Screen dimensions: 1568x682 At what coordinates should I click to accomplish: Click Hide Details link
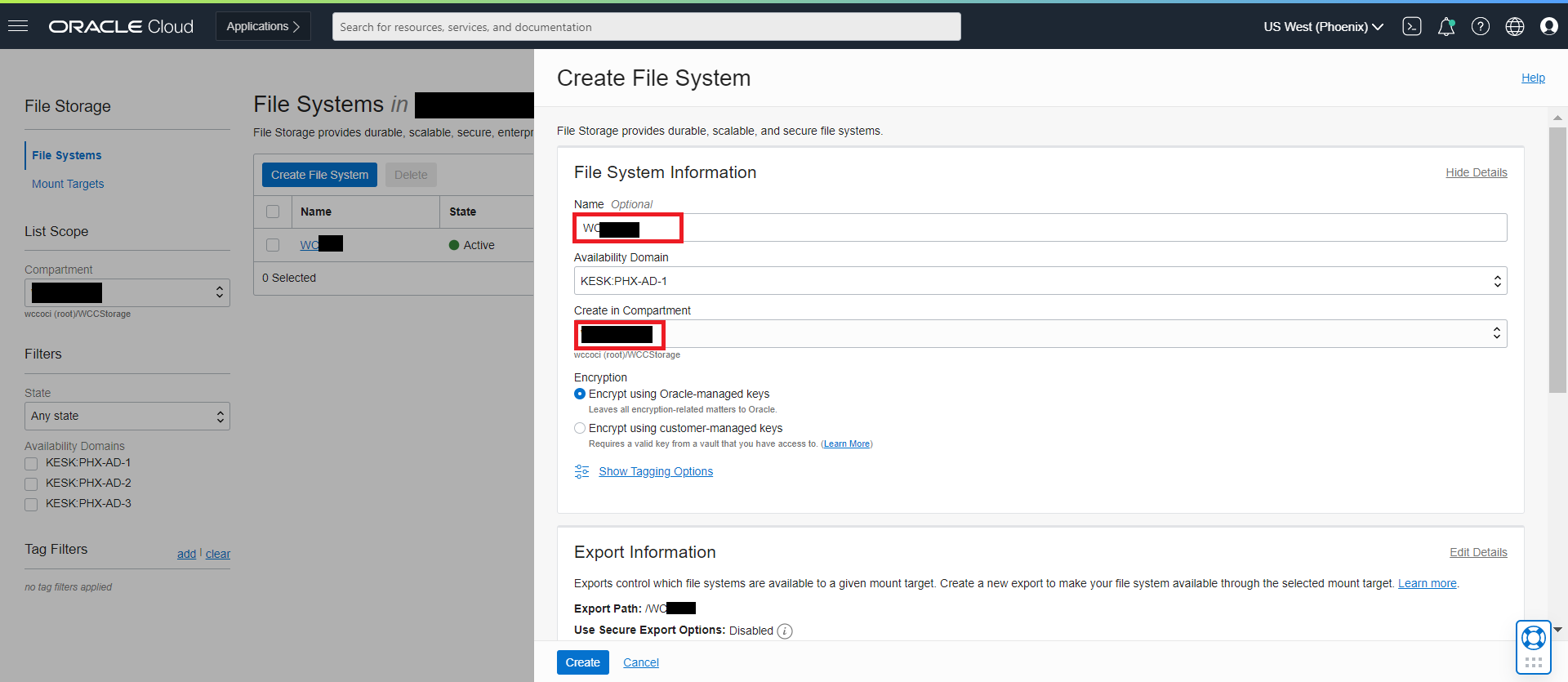pos(1477,172)
